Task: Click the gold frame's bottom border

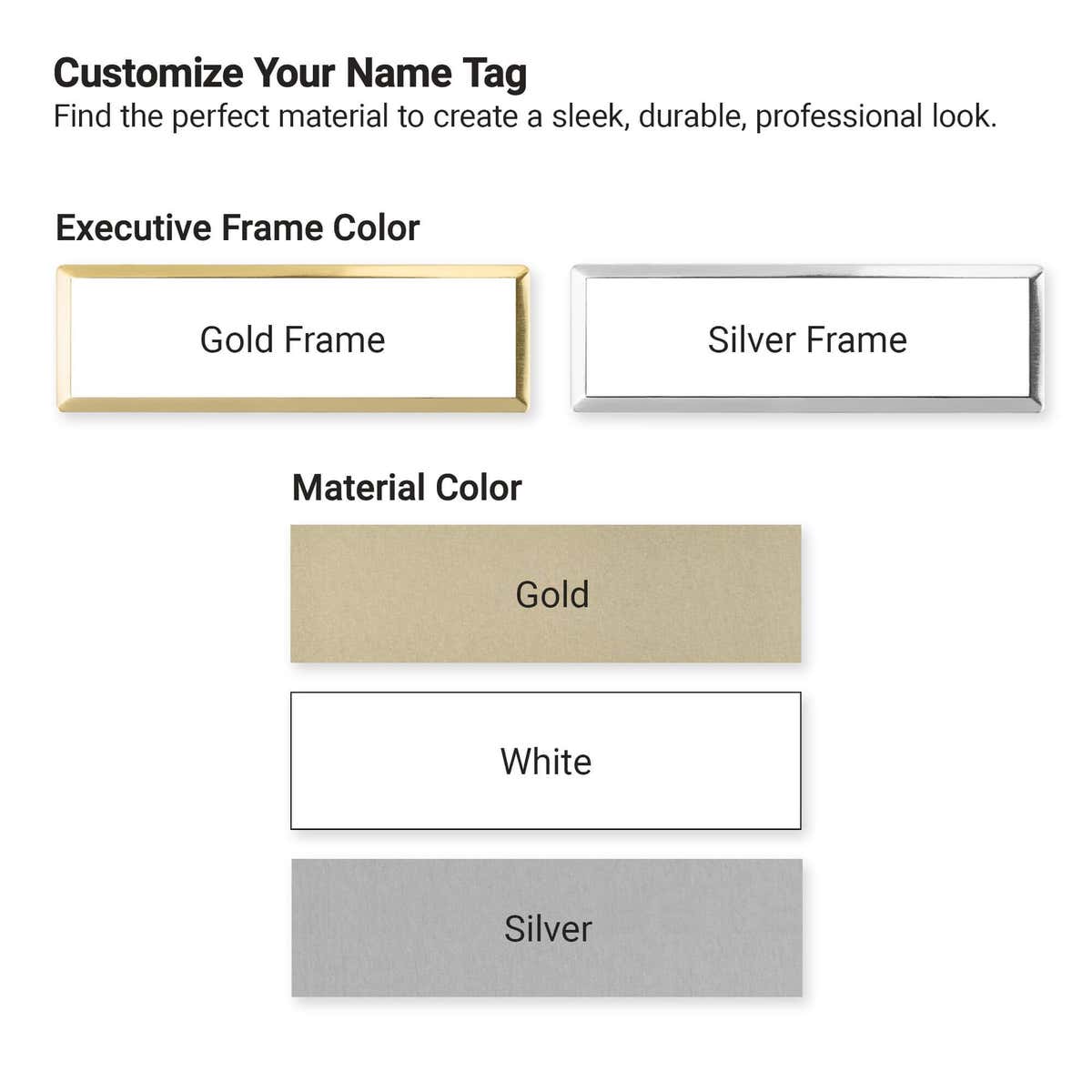Action: [x=292, y=405]
